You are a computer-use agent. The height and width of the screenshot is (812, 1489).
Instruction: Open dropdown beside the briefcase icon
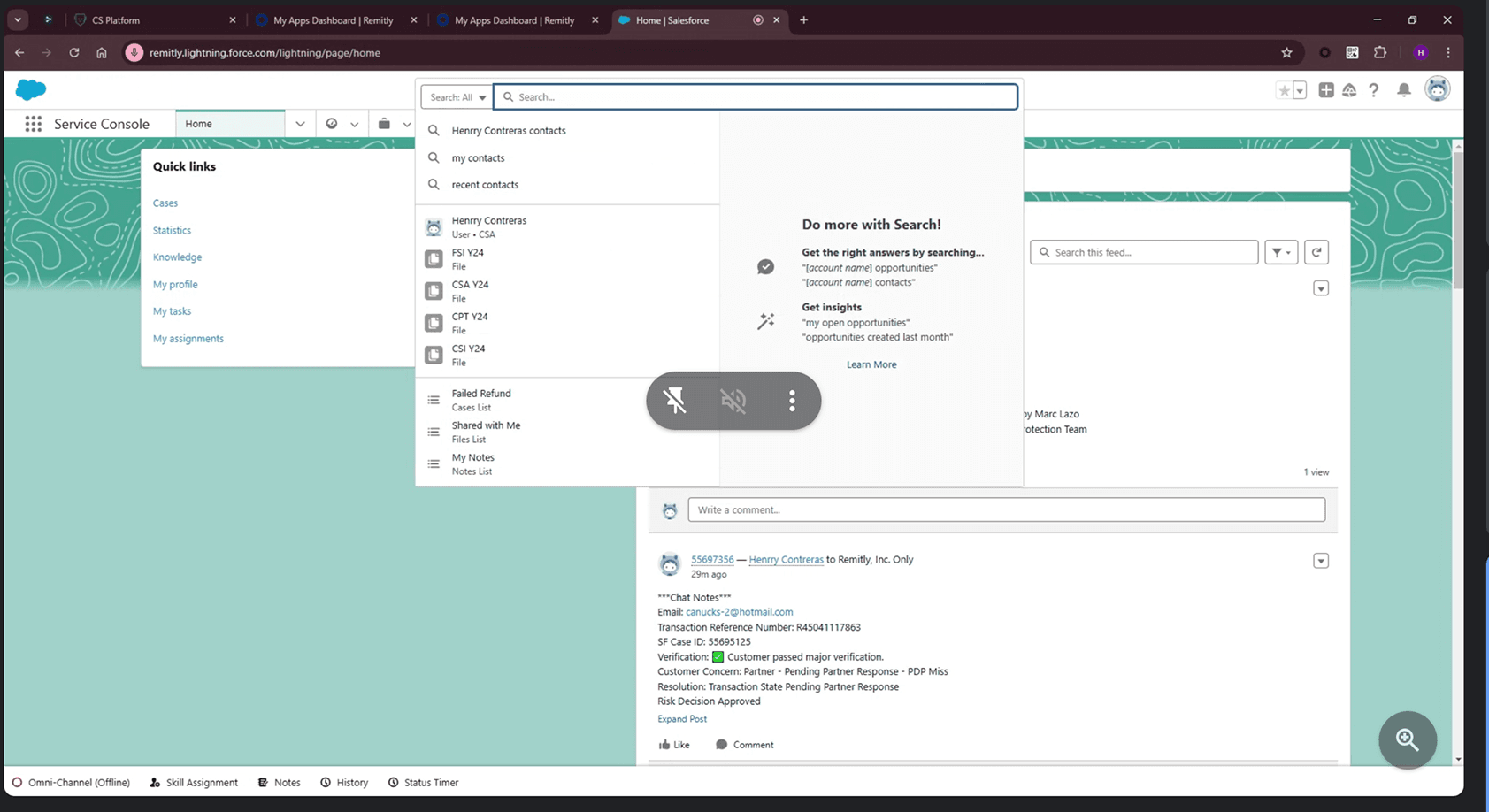coord(406,125)
